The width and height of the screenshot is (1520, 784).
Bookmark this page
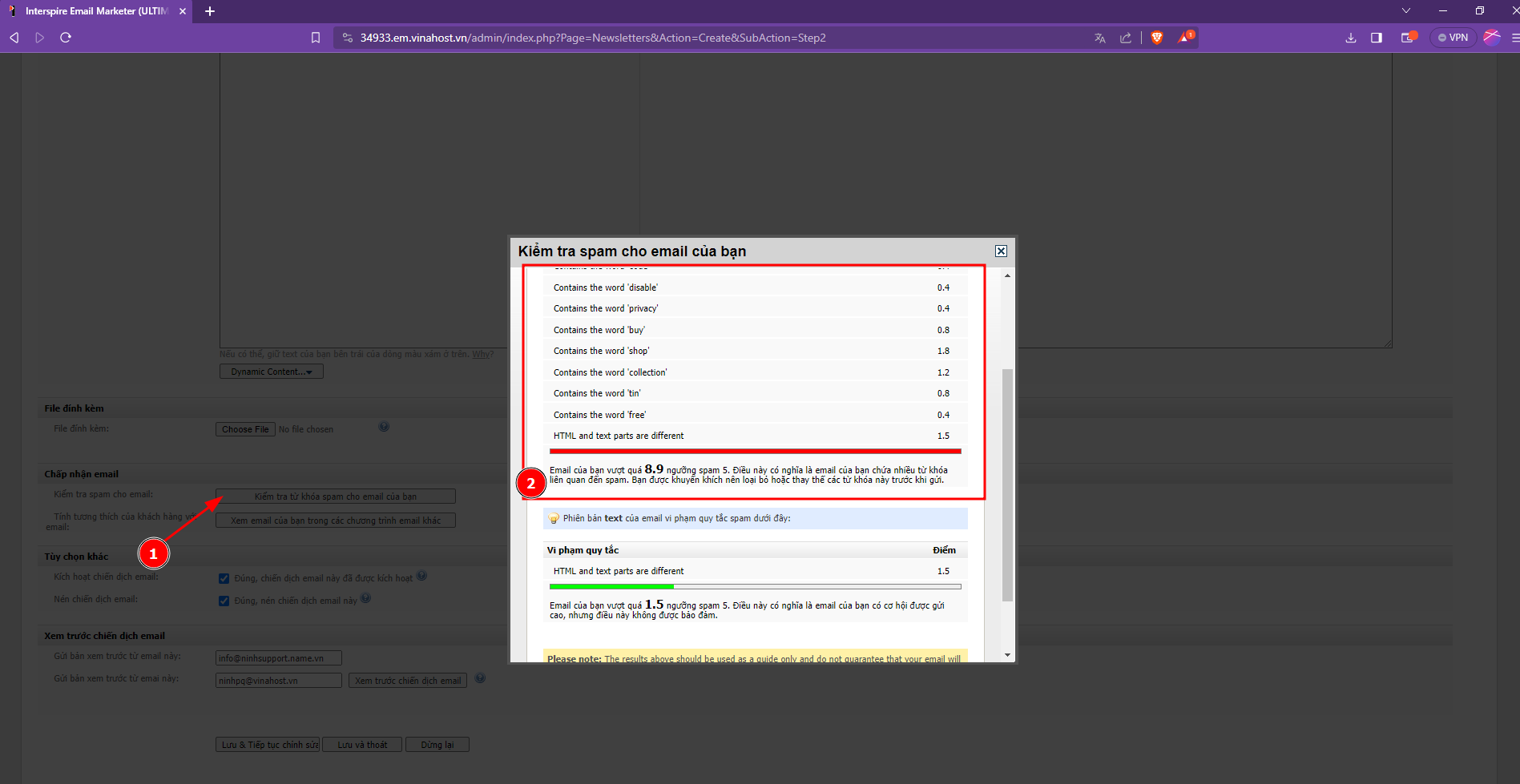tap(316, 38)
